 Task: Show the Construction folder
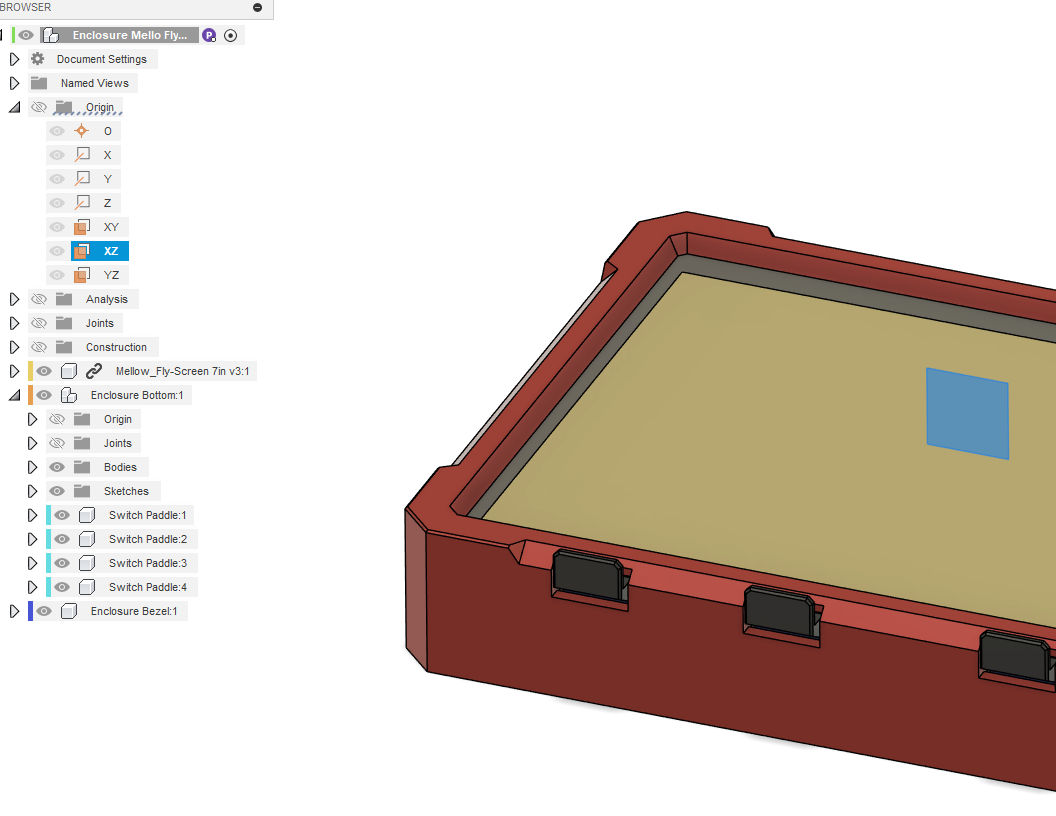coord(39,347)
